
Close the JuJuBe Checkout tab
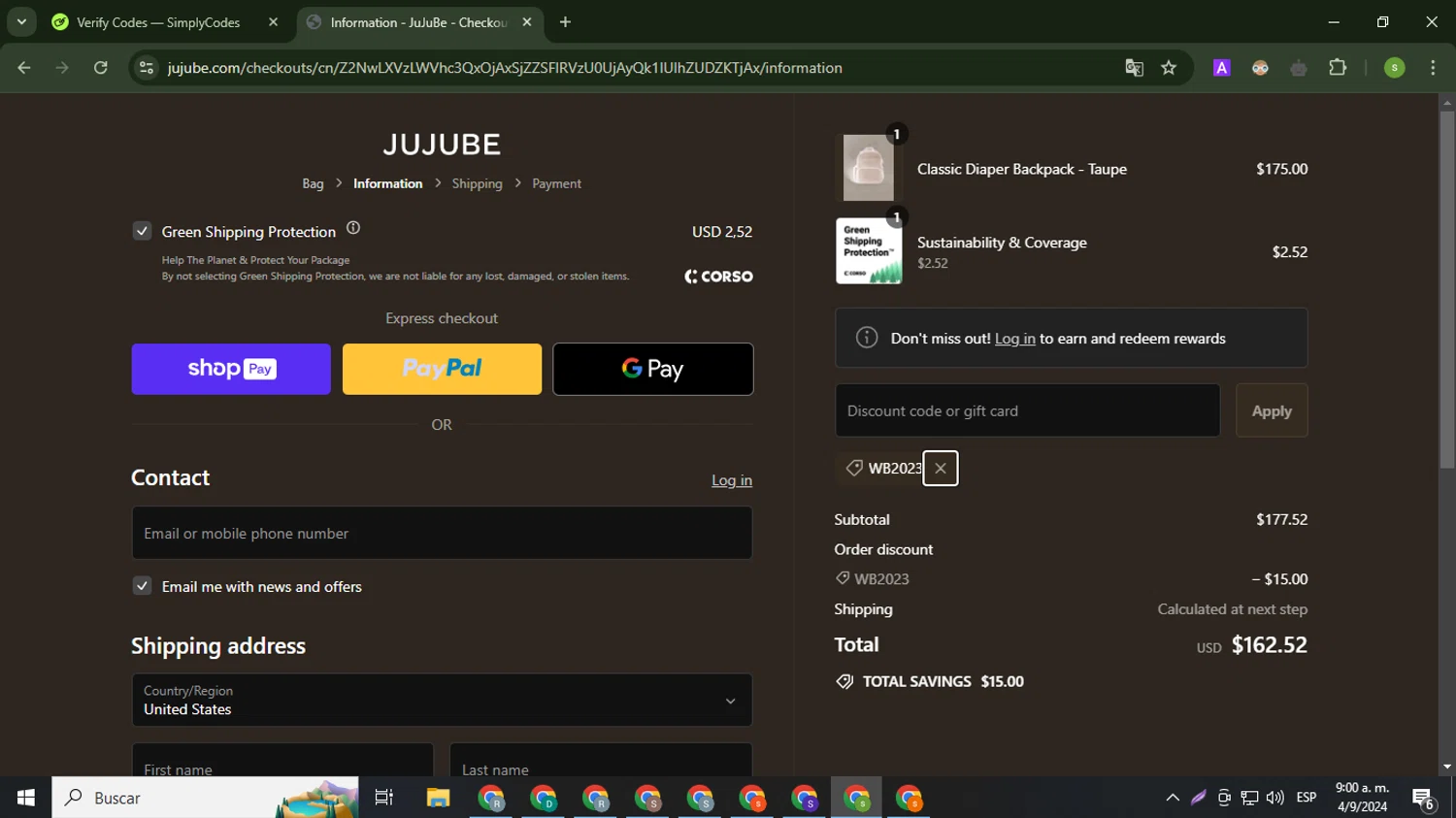(x=527, y=22)
